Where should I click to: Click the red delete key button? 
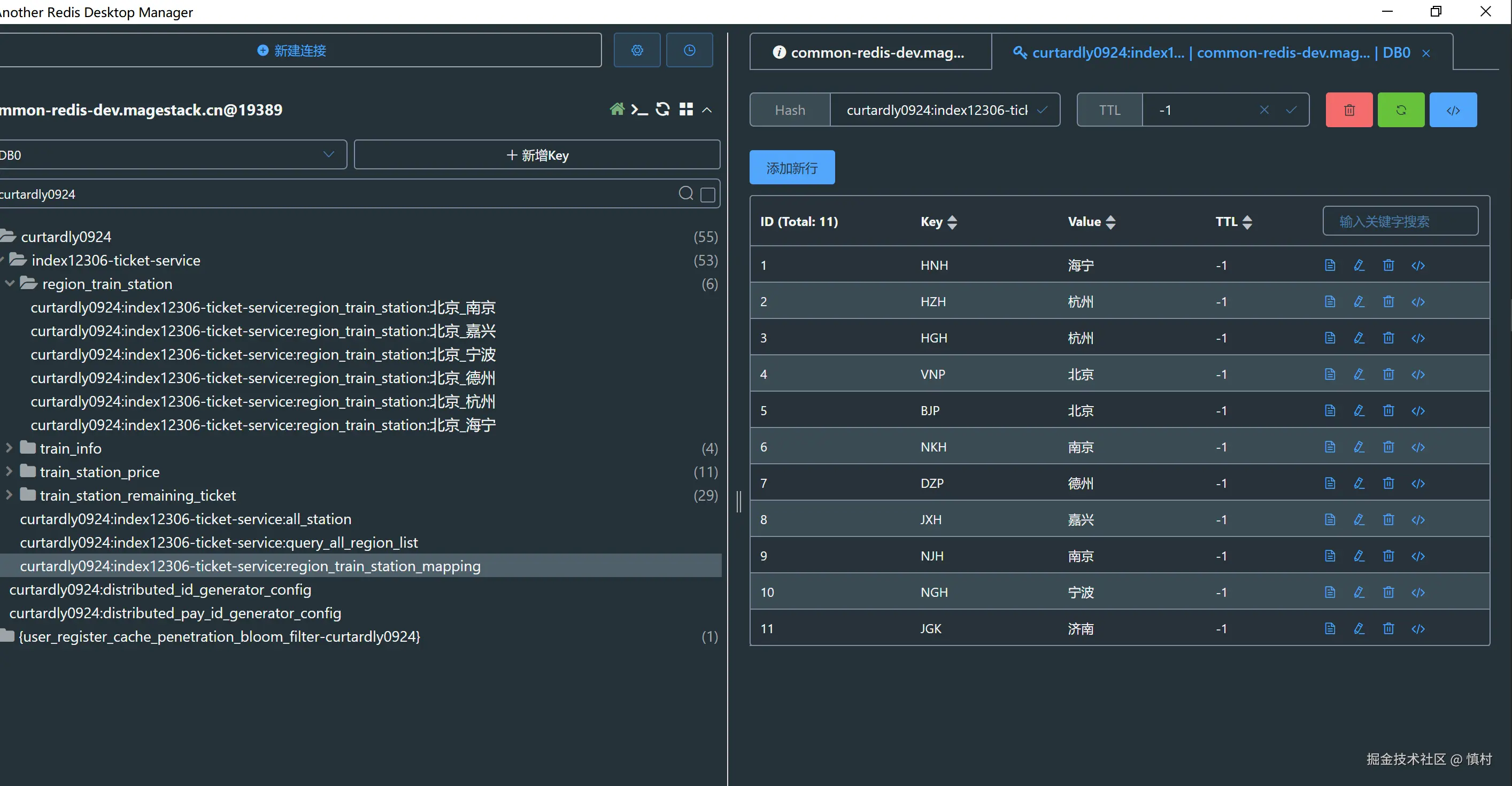(x=1349, y=110)
